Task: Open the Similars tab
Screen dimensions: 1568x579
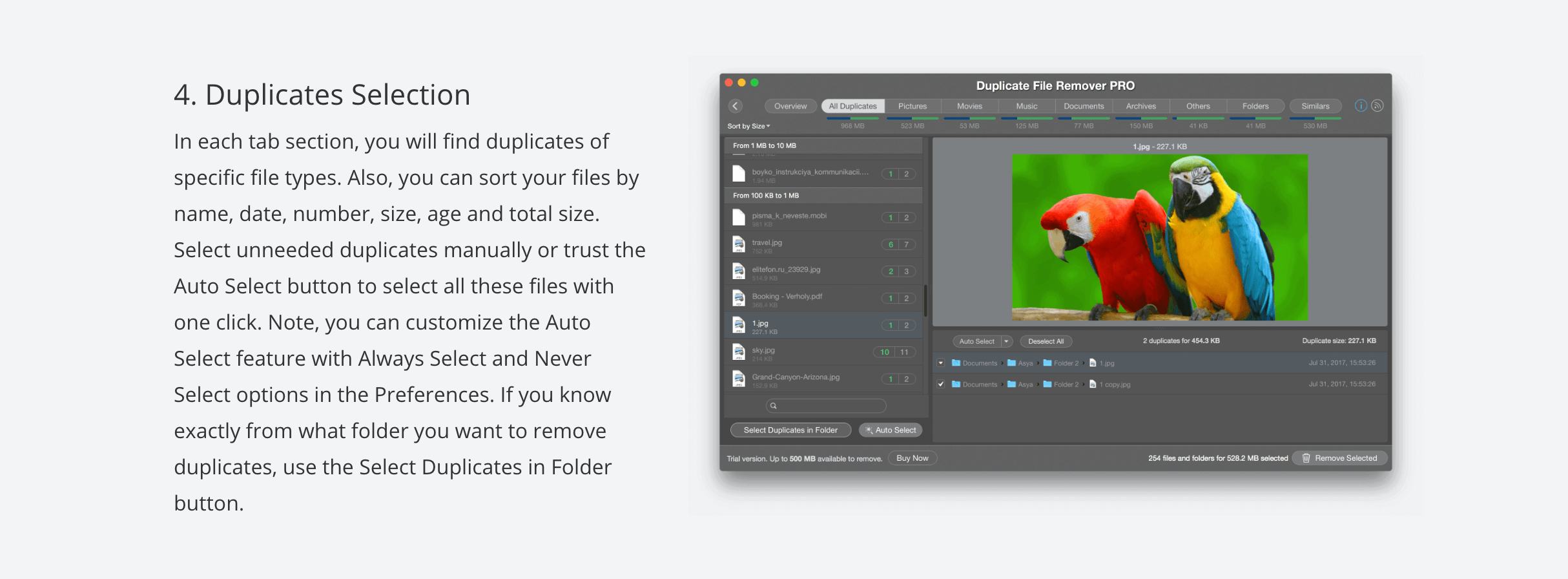Action: [x=1315, y=106]
